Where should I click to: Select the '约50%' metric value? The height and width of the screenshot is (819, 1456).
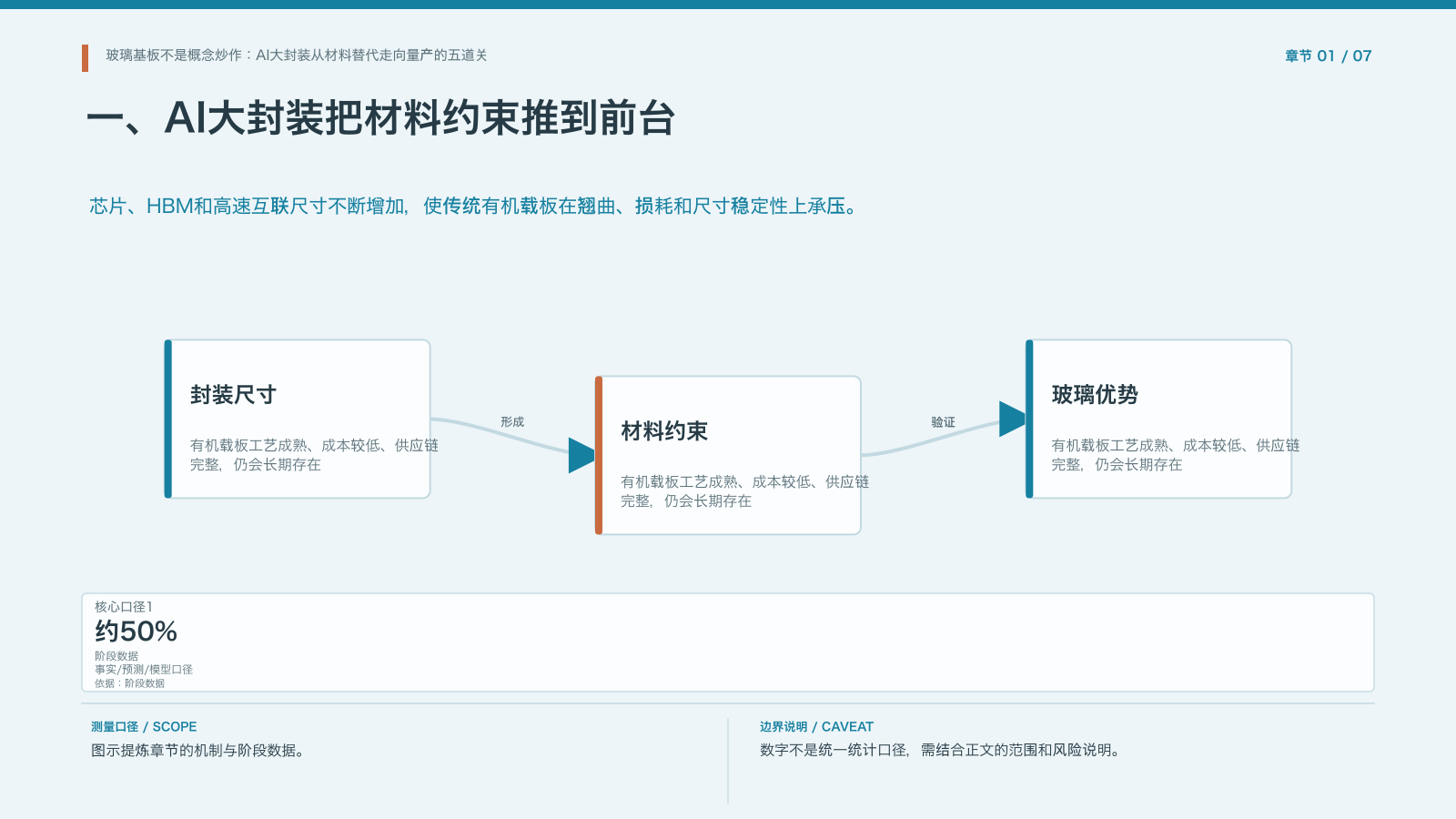(x=136, y=632)
